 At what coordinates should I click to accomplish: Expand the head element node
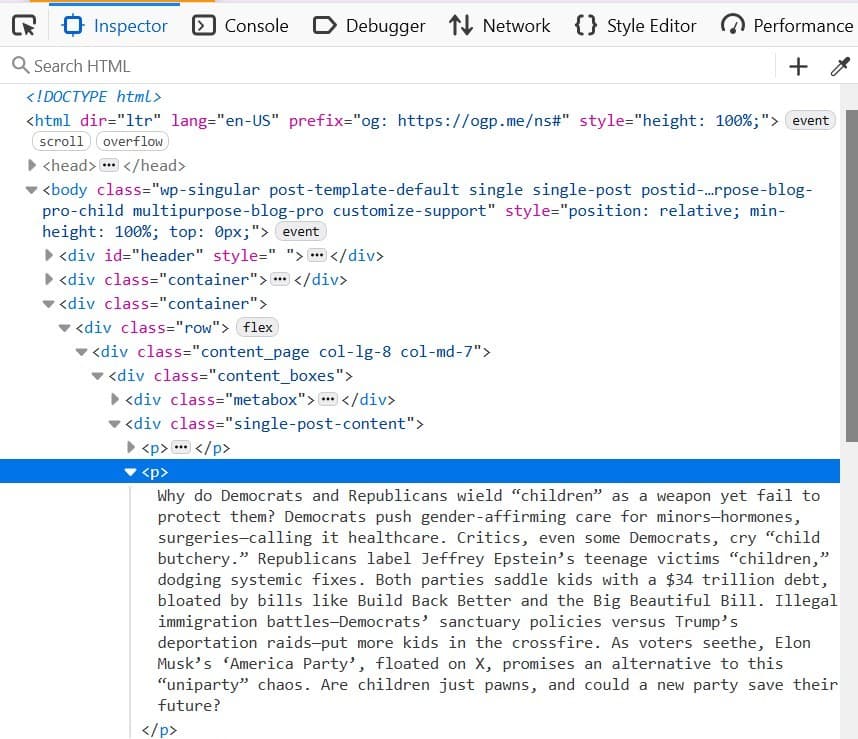32,165
